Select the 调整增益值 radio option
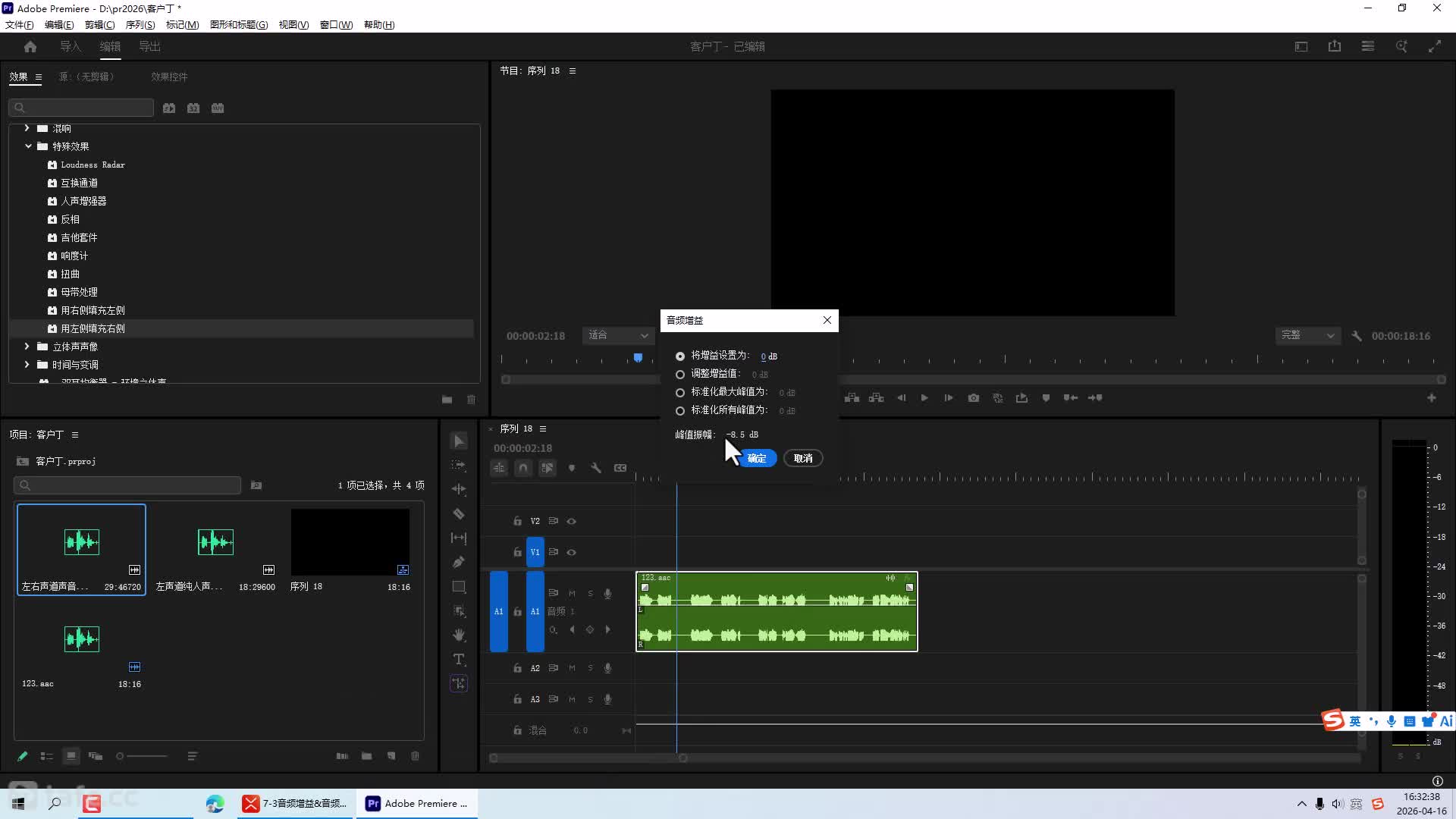 click(680, 374)
